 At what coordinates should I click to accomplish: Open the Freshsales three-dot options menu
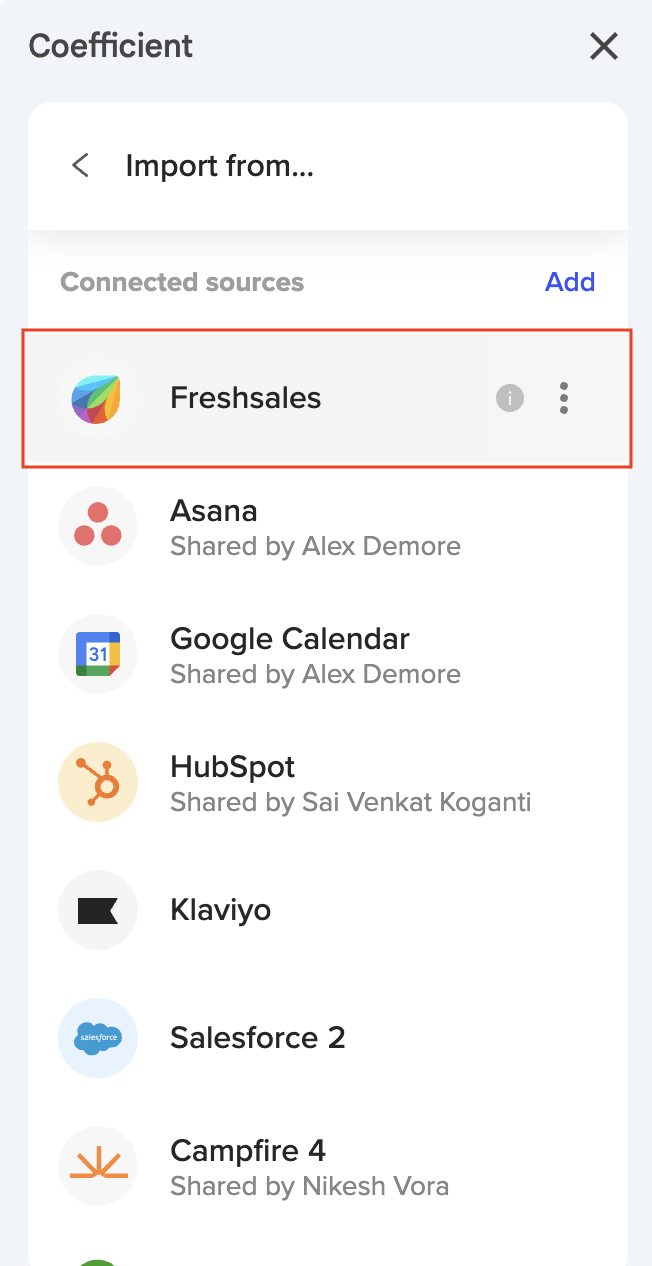click(564, 398)
